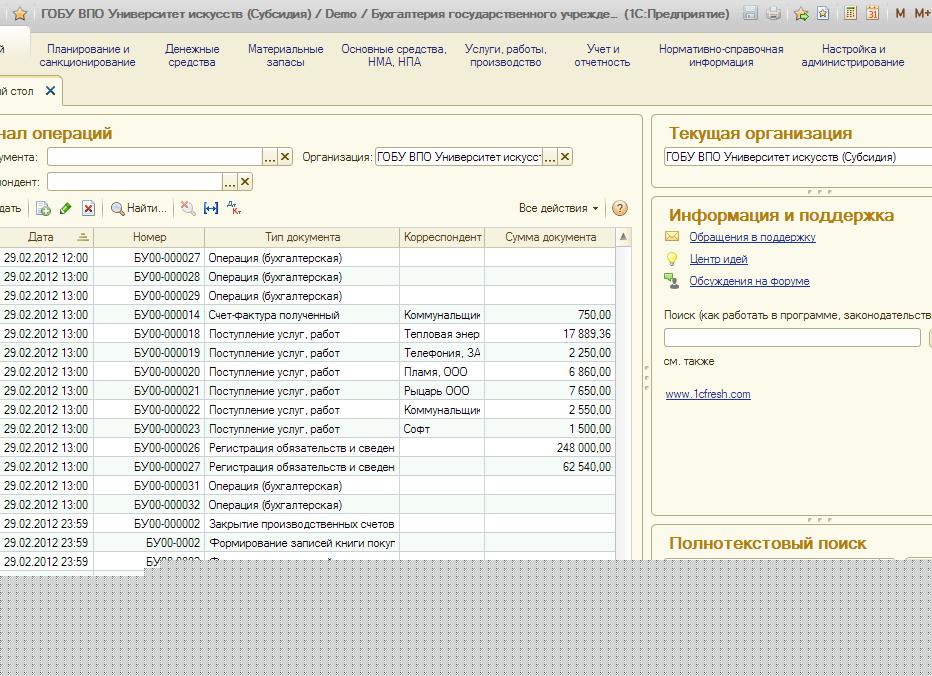Click the document type filter input

pos(155,157)
